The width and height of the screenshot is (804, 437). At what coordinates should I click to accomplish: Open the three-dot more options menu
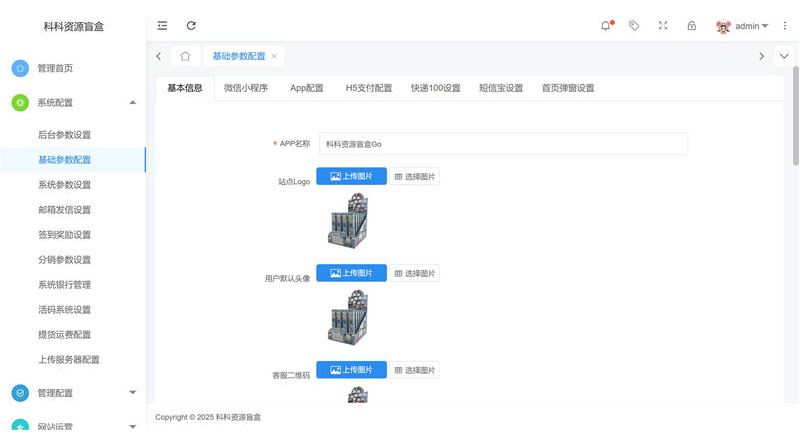[785, 25]
